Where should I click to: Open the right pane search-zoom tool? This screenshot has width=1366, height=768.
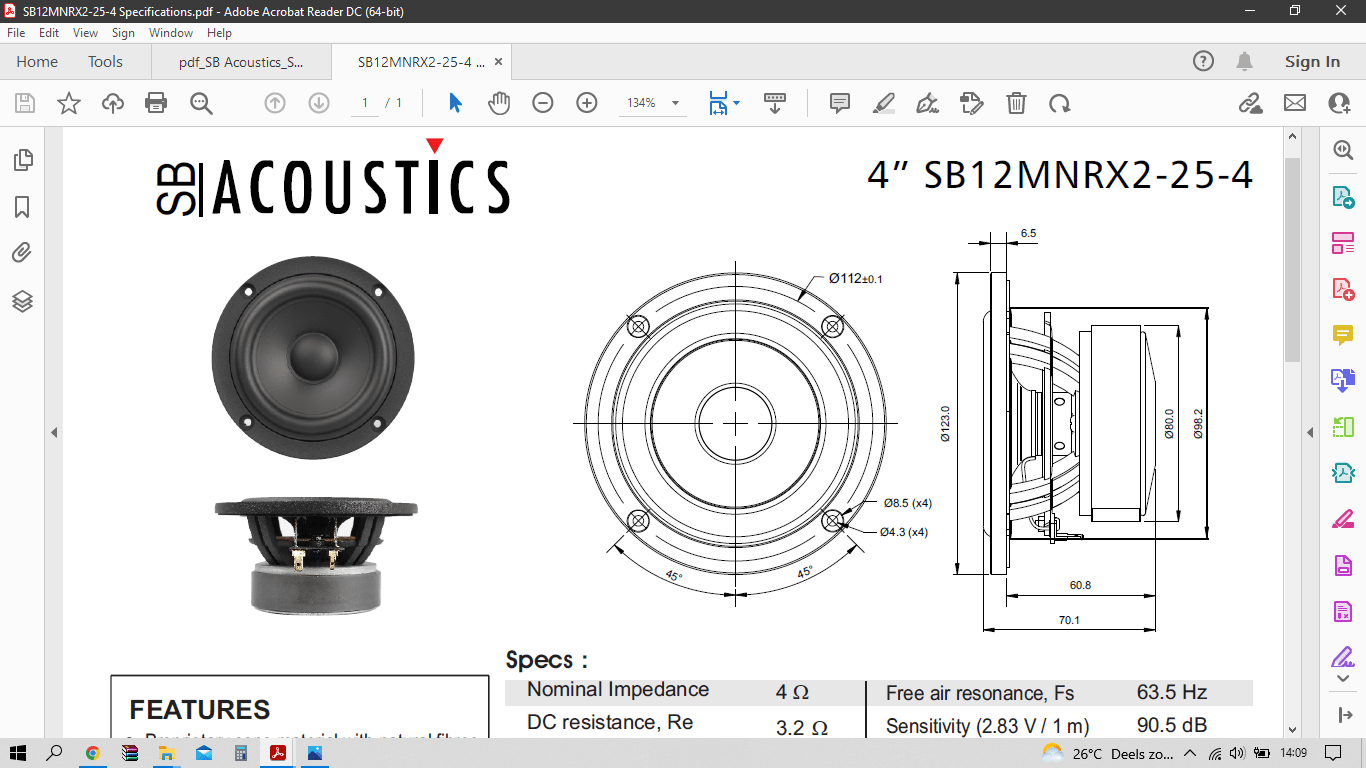tap(1343, 150)
